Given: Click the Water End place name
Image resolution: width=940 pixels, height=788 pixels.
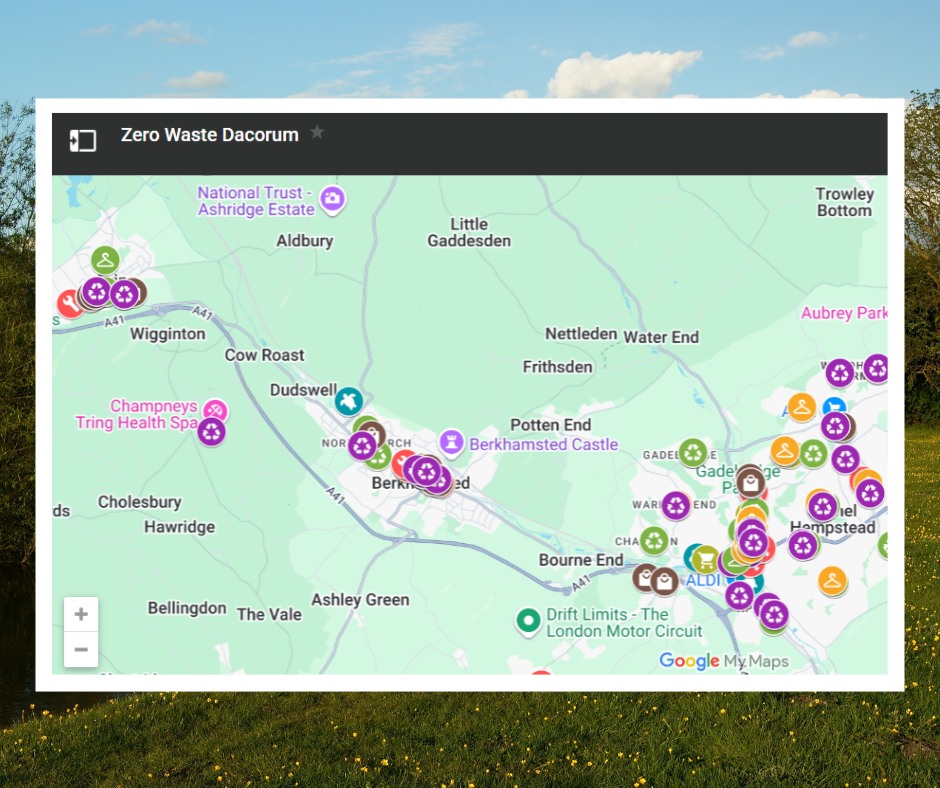Looking at the screenshot, I should click(x=661, y=337).
